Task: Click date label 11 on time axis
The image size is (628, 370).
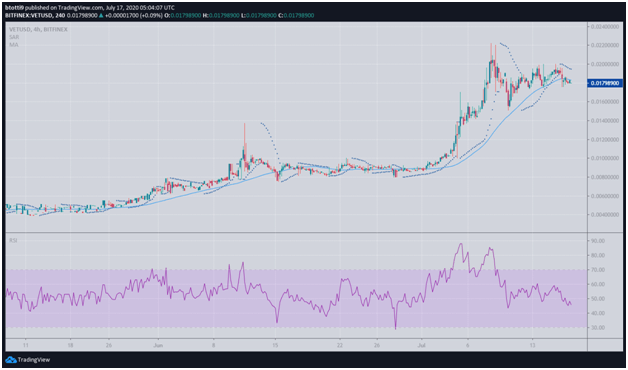Action: [x=26, y=345]
